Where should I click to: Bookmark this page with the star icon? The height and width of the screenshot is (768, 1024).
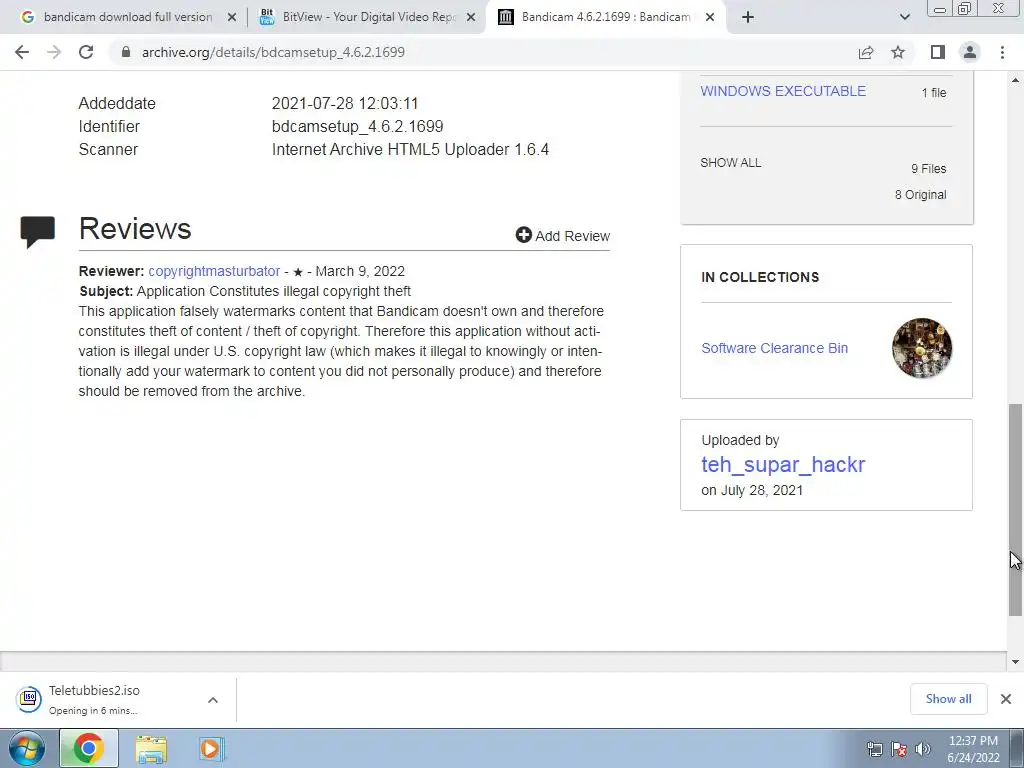pyautogui.click(x=898, y=52)
